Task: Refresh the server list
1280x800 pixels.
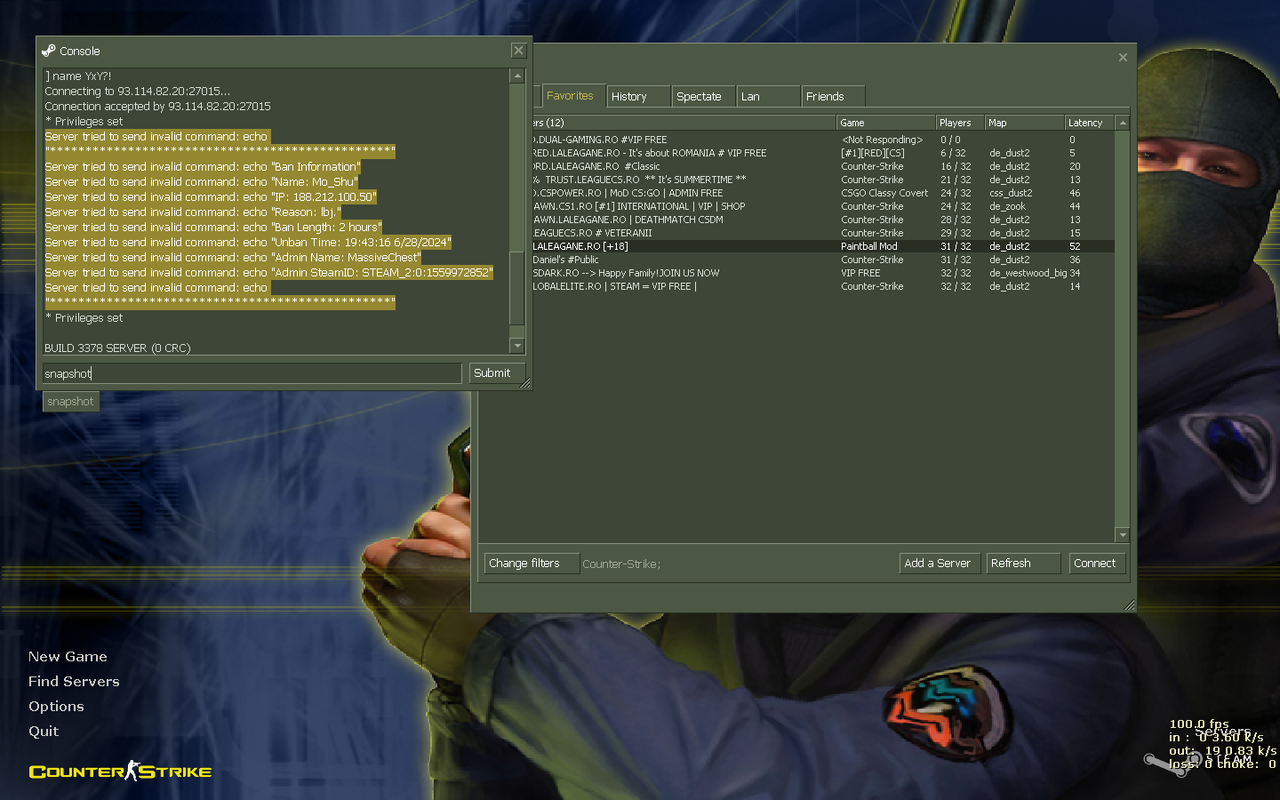Action: point(1023,563)
